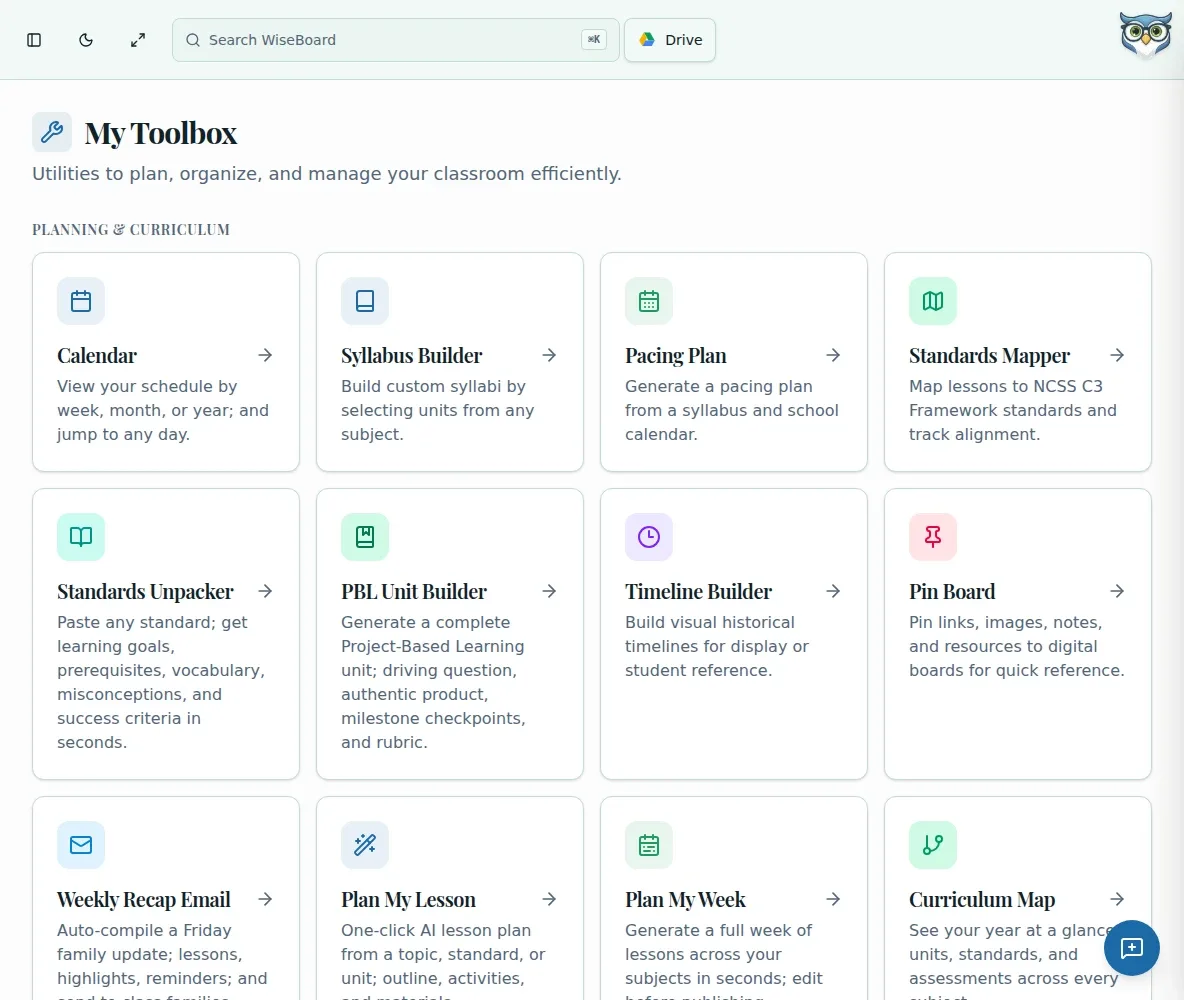Click the arrow next to Timeline Builder

point(833,591)
